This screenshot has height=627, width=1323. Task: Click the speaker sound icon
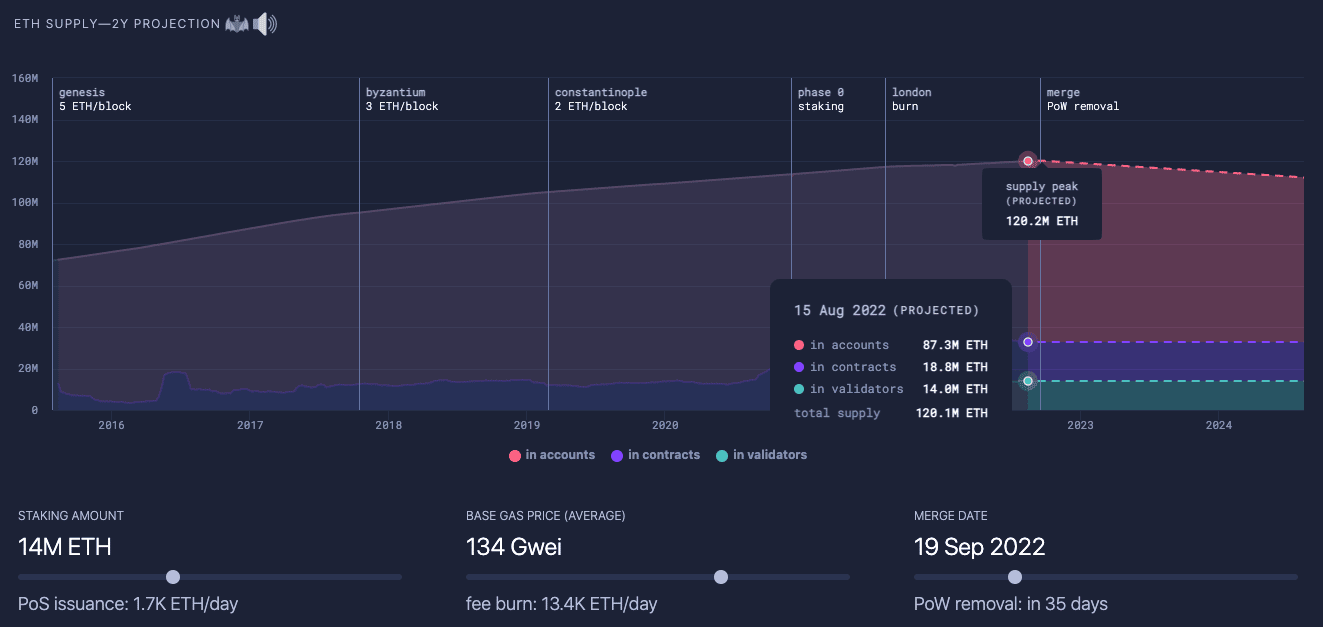tap(265, 23)
